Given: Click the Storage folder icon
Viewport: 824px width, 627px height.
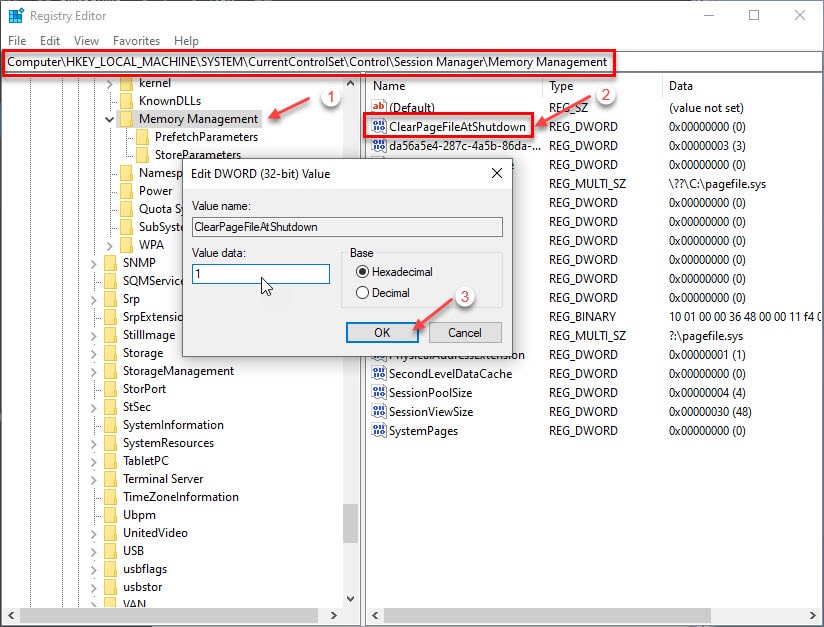Looking at the screenshot, I should pyautogui.click(x=110, y=353).
